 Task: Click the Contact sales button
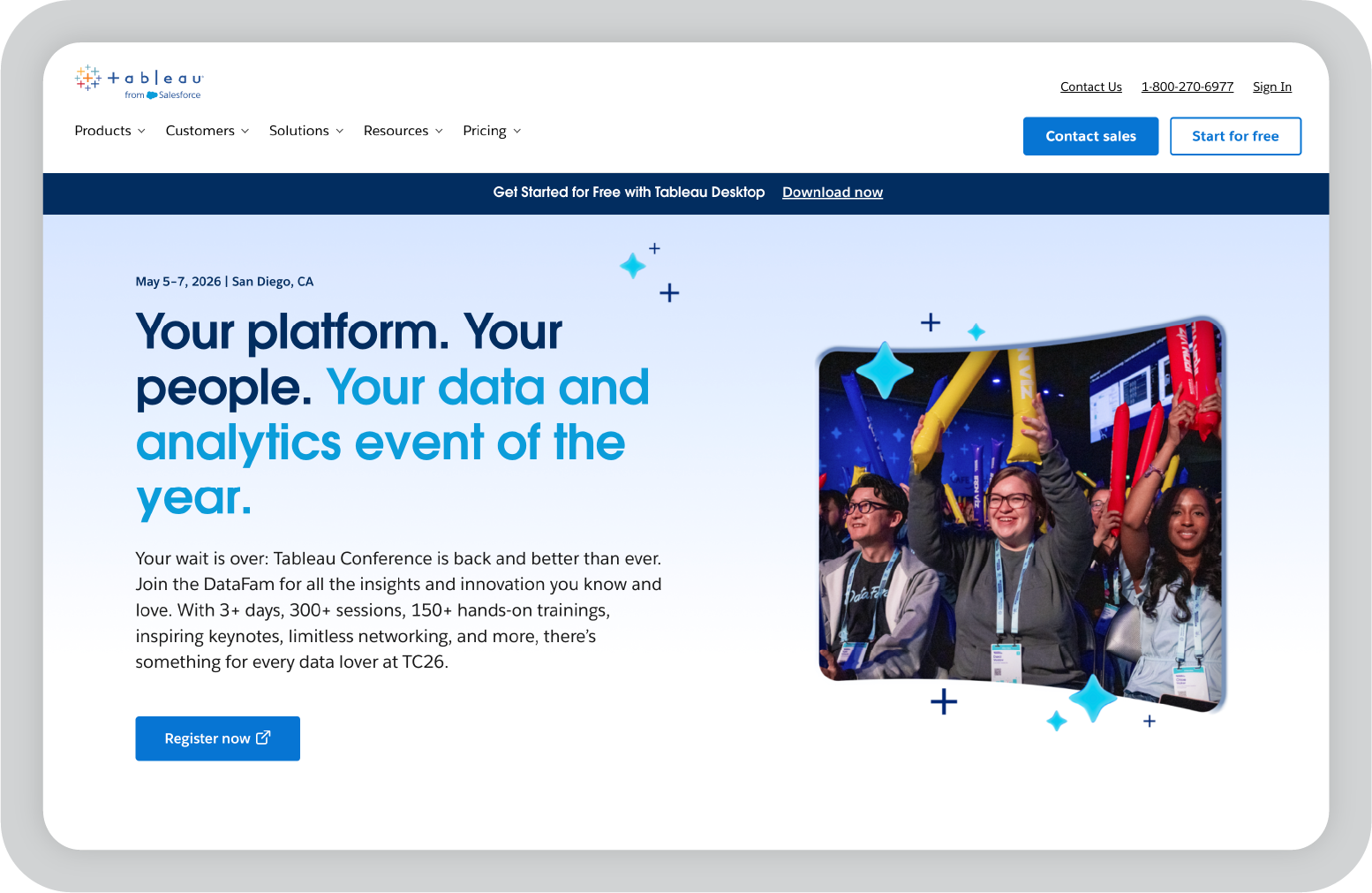1091,136
